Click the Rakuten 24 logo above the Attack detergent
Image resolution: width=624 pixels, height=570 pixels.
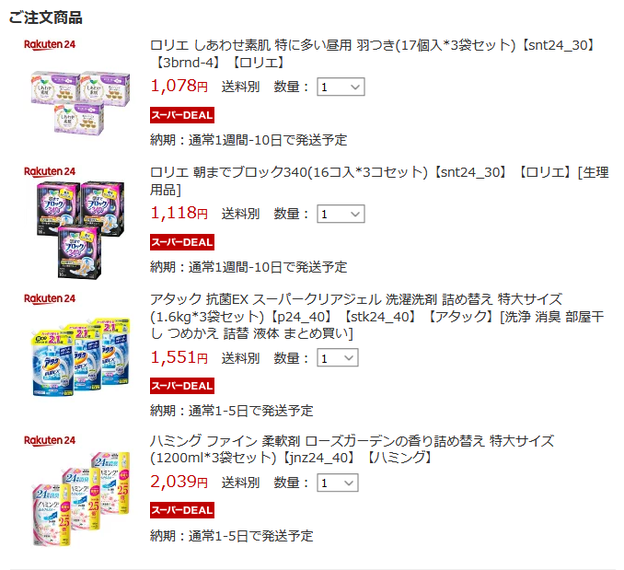coord(50,299)
